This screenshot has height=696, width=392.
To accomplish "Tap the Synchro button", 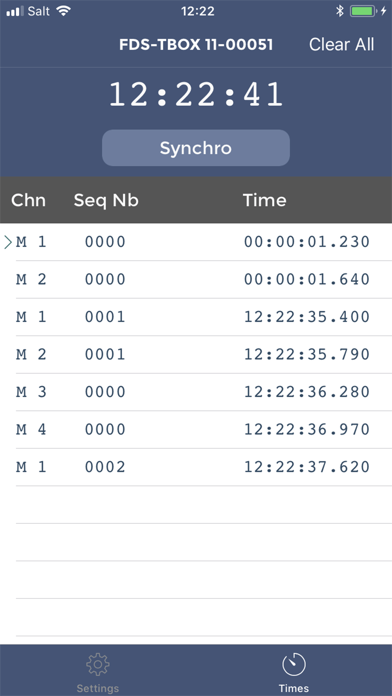I will click(196, 148).
